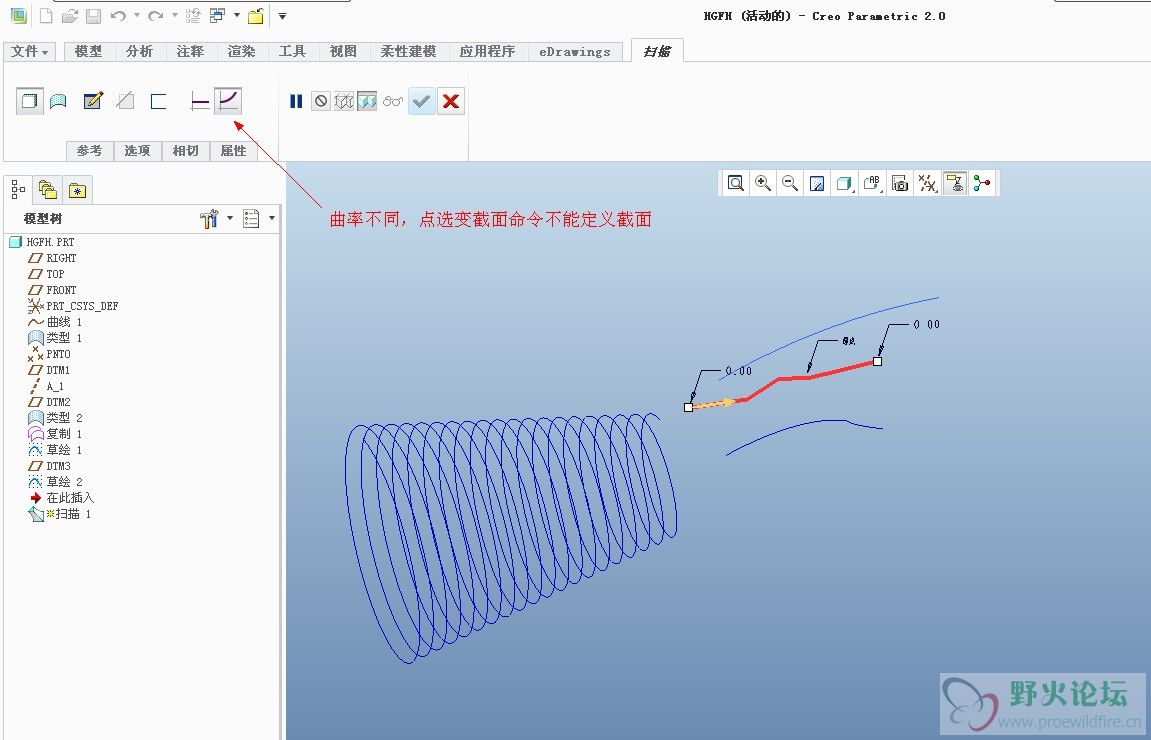Select the sweep as surface option
The height and width of the screenshot is (740, 1151).
point(58,101)
